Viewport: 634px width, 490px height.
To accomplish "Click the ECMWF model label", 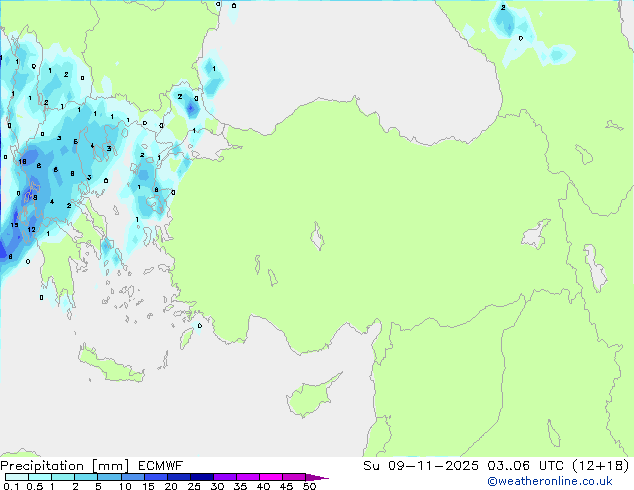I will coord(161,466).
